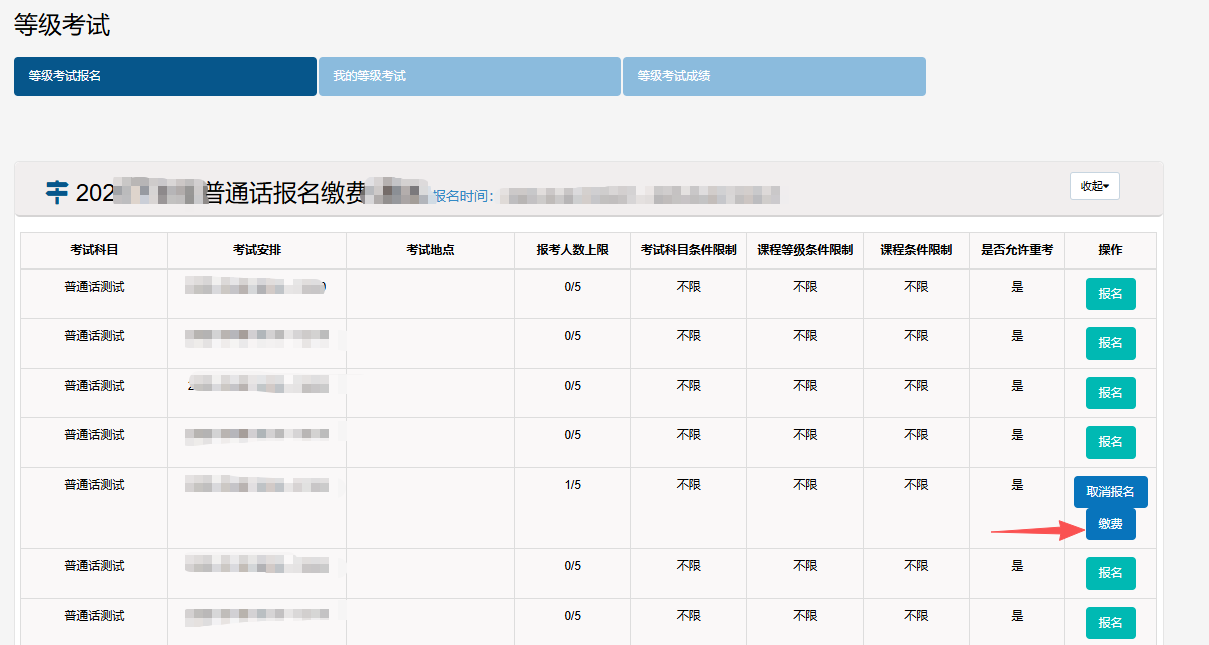
Task: Collapse the panel using the 收起 dropdown
Action: click(x=1095, y=186)
